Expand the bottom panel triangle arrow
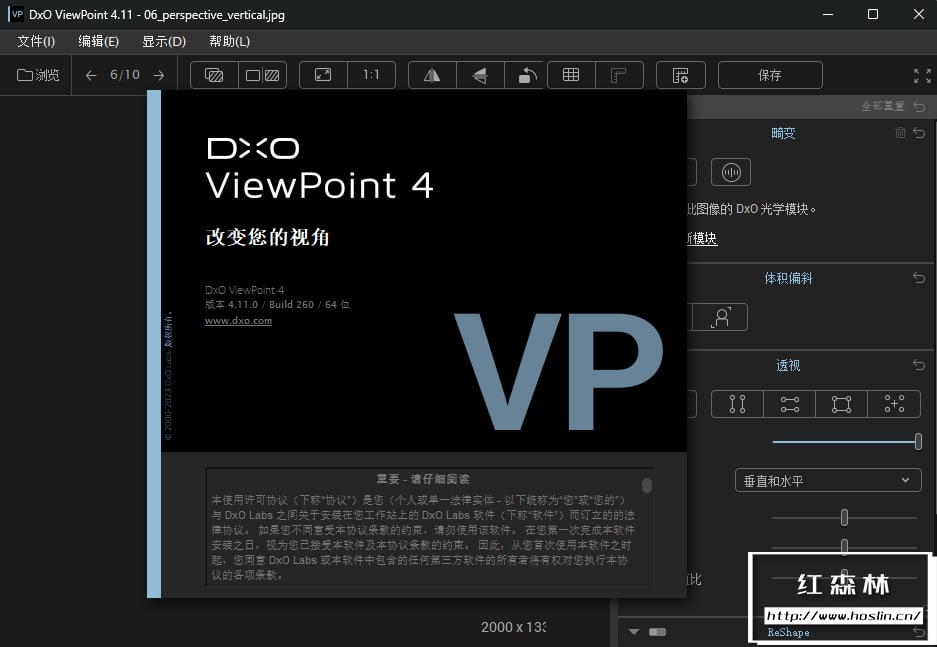 (x=634, y=632)
